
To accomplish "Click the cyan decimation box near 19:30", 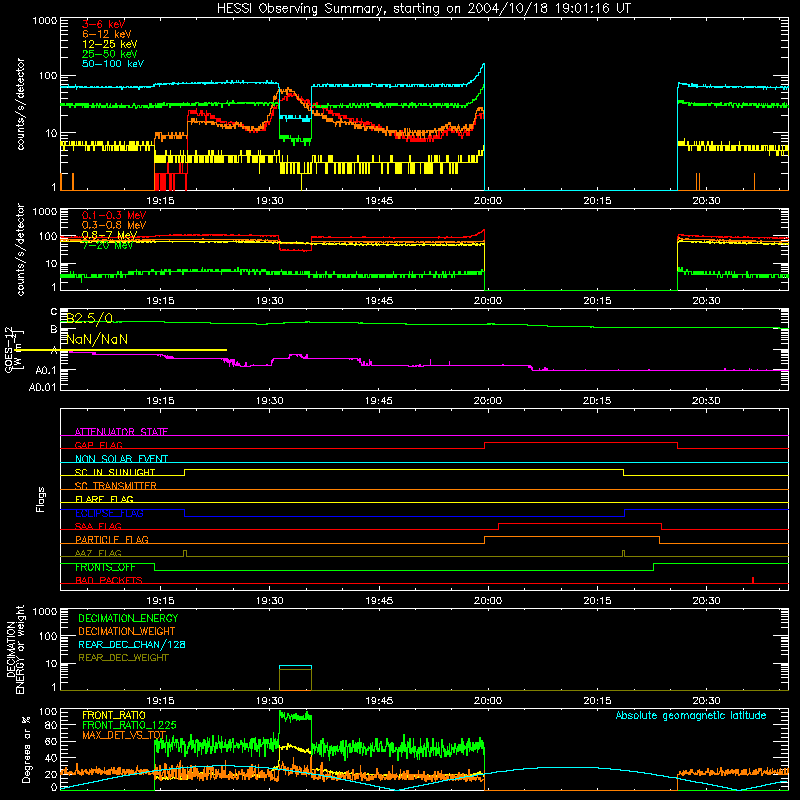I will tap(295, 666).
